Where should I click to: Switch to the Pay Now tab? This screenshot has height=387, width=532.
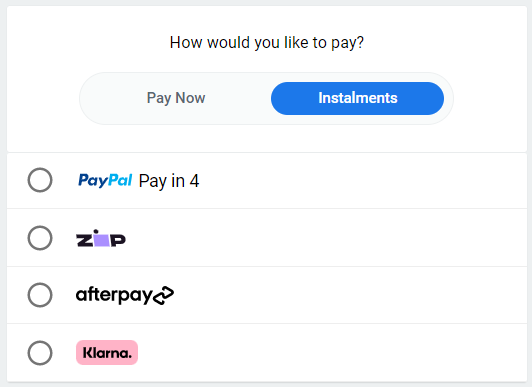(x=176, y=98)
